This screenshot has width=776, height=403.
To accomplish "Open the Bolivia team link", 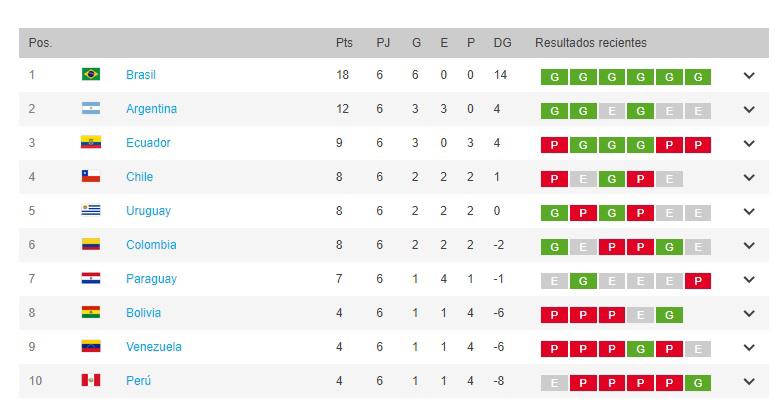I will [143, 313].
